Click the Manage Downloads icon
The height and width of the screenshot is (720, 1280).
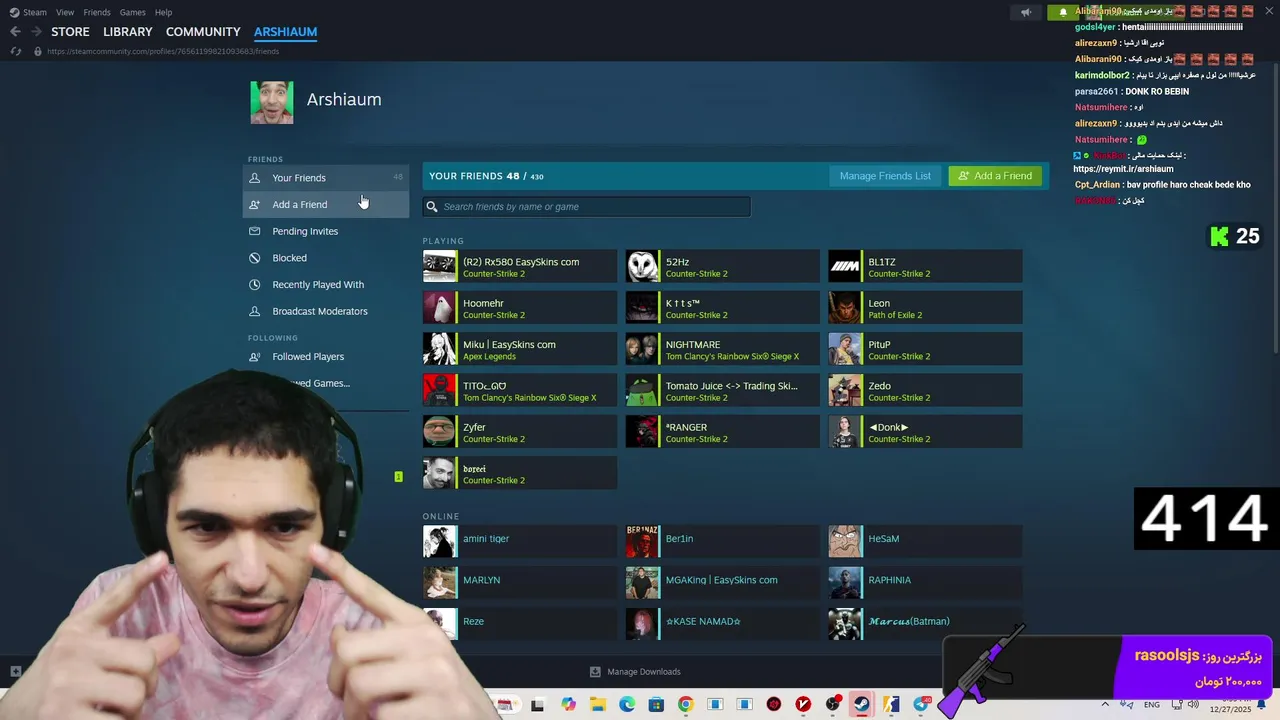595,672
